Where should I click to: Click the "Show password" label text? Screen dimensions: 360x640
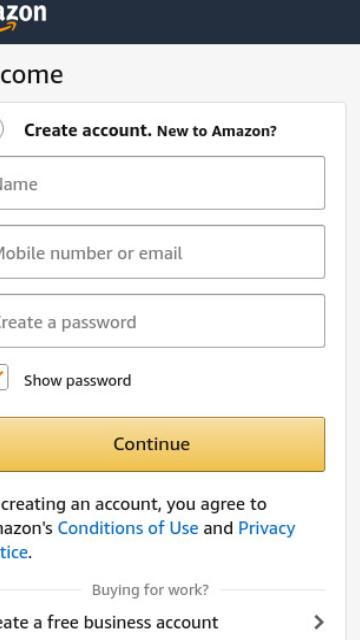tap(78, 381)
